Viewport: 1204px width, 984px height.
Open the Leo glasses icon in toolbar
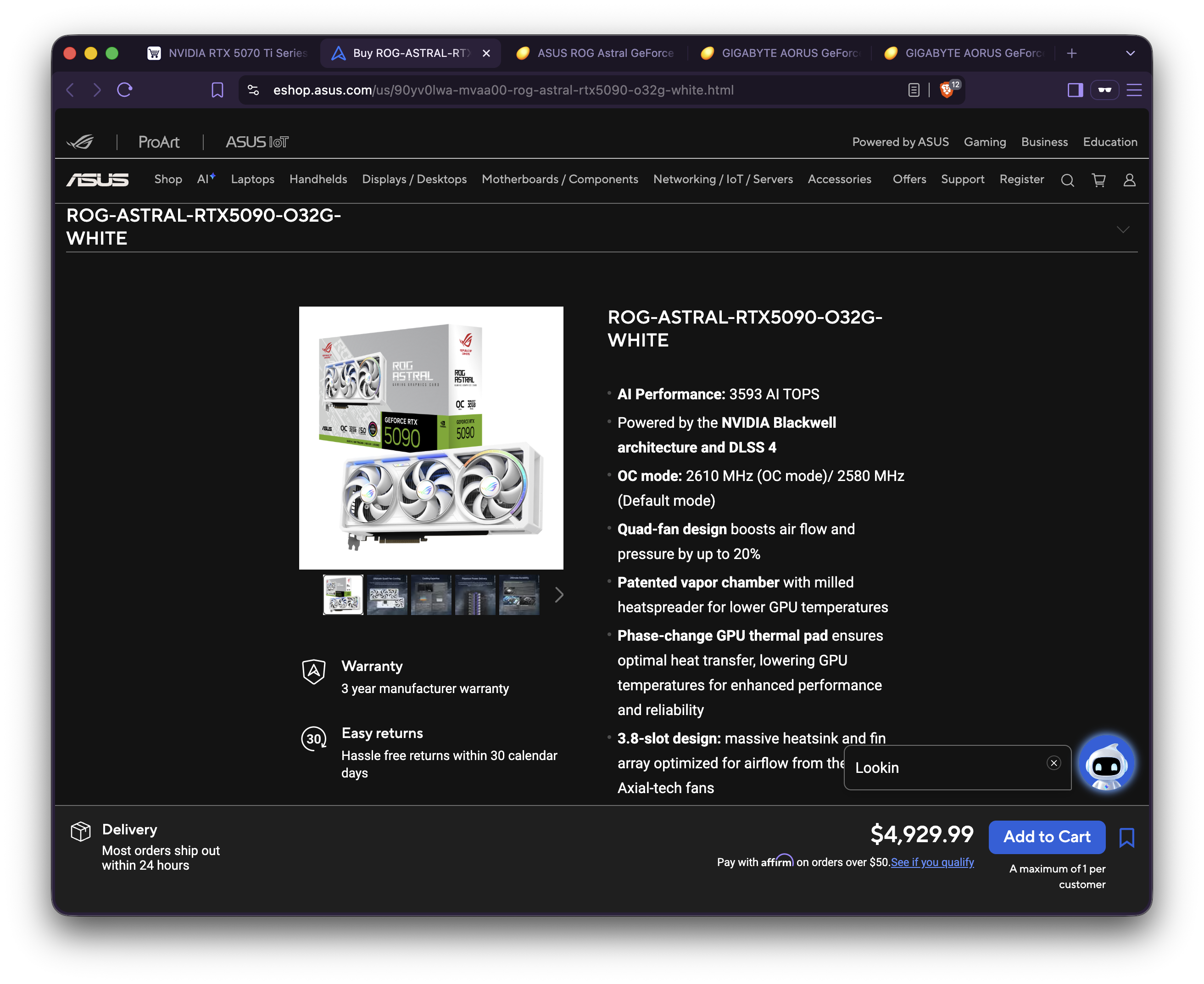1104,90
